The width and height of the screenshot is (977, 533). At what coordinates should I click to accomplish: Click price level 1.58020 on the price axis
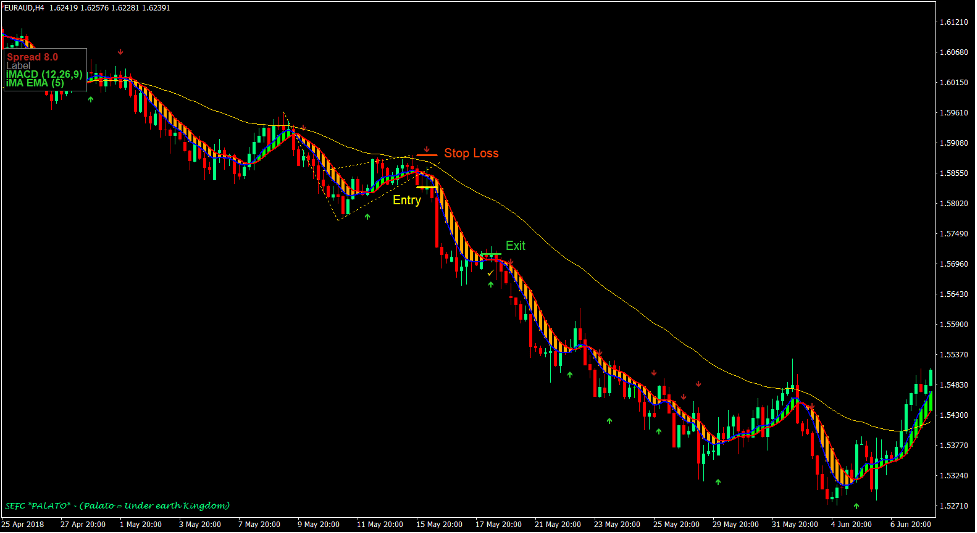pyautogui.click(x=953, y=204)
